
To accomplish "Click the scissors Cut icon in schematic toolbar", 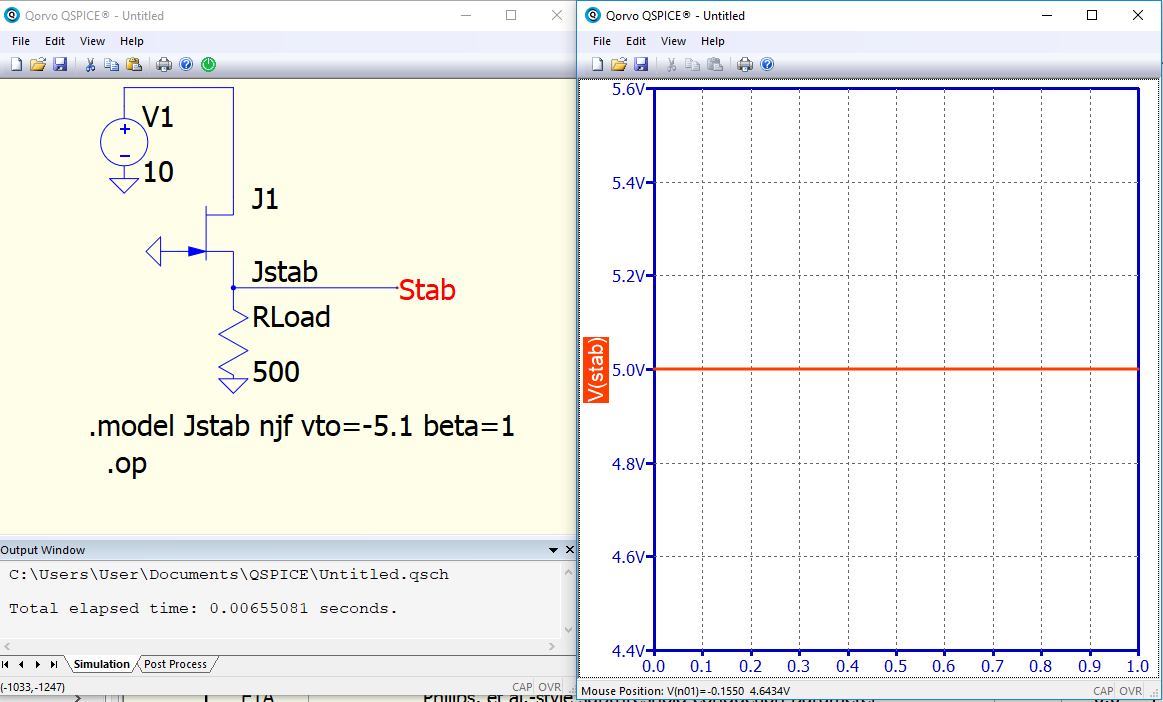I will [x=90, y=65].
